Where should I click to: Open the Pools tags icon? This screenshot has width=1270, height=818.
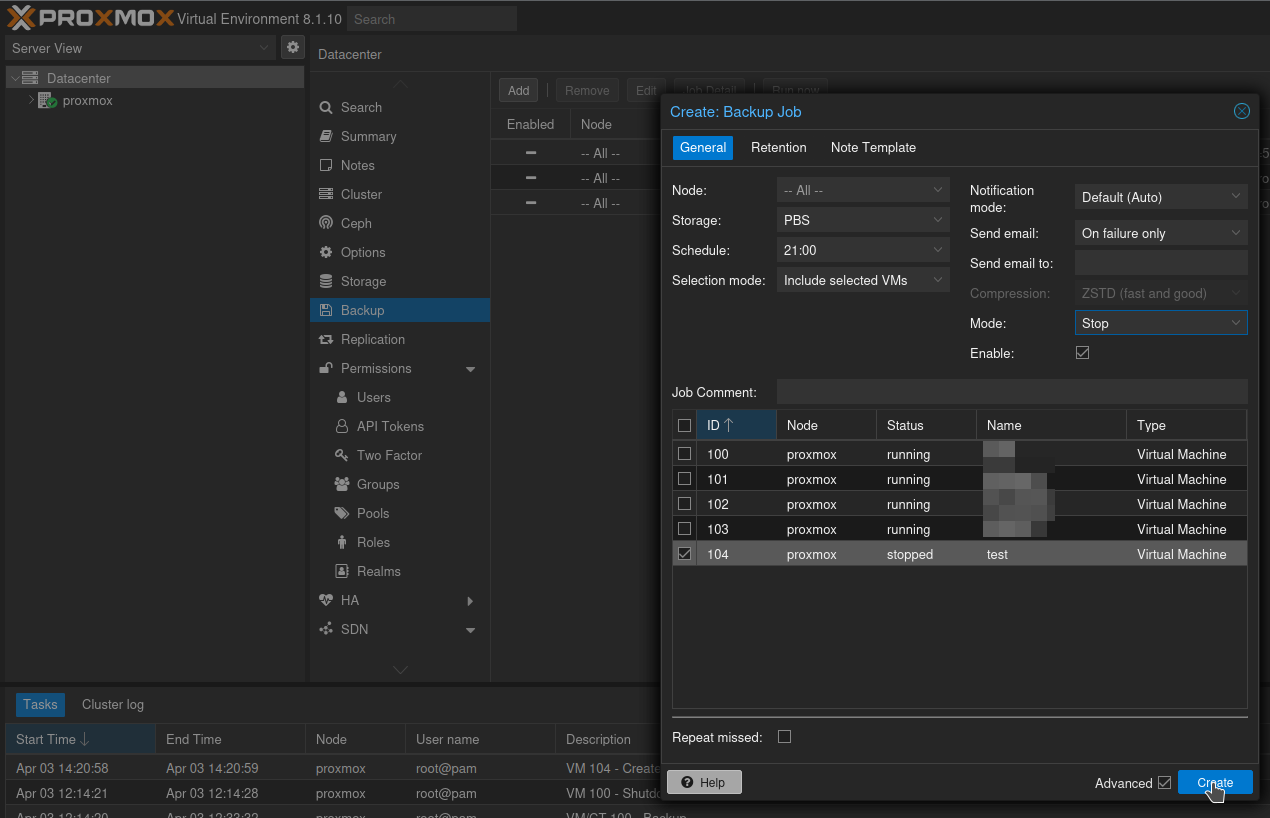coord(342,513)
